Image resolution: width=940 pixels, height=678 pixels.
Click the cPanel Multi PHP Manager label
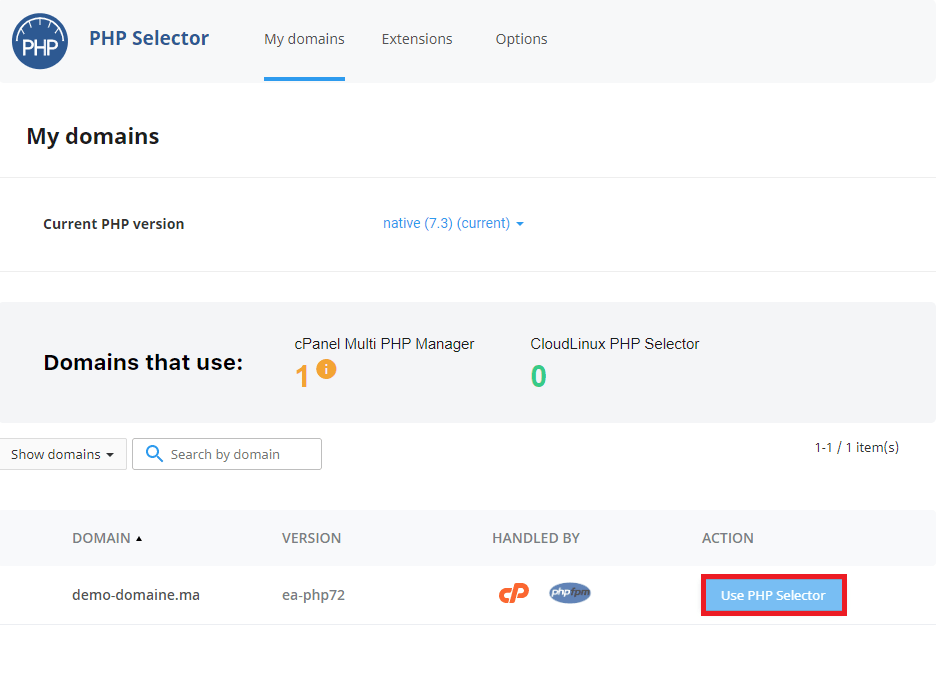click(384, 344)
